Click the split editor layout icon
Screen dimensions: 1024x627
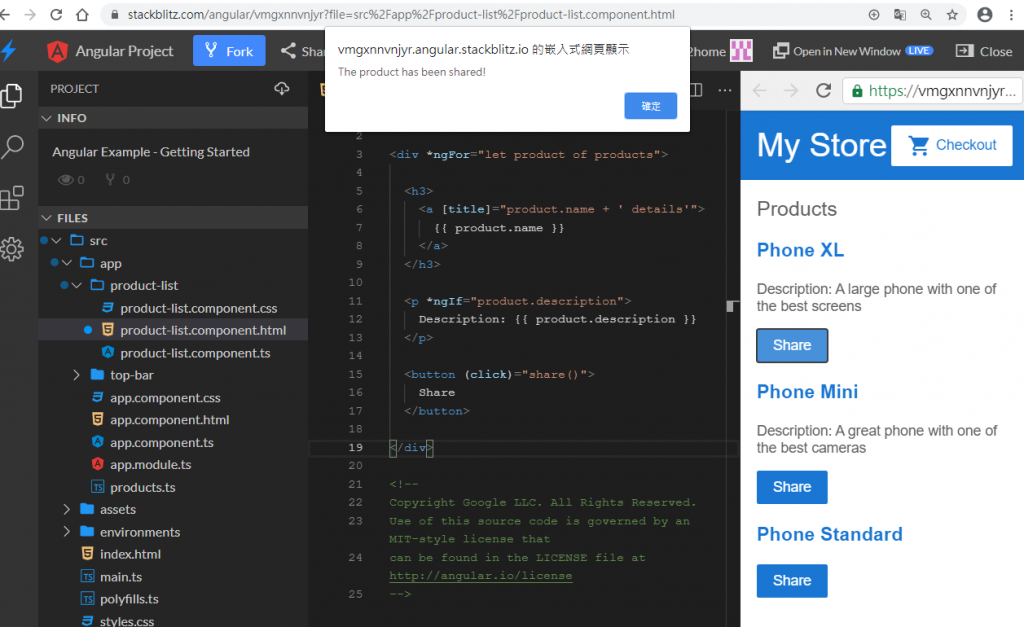(x=696, y=90)
